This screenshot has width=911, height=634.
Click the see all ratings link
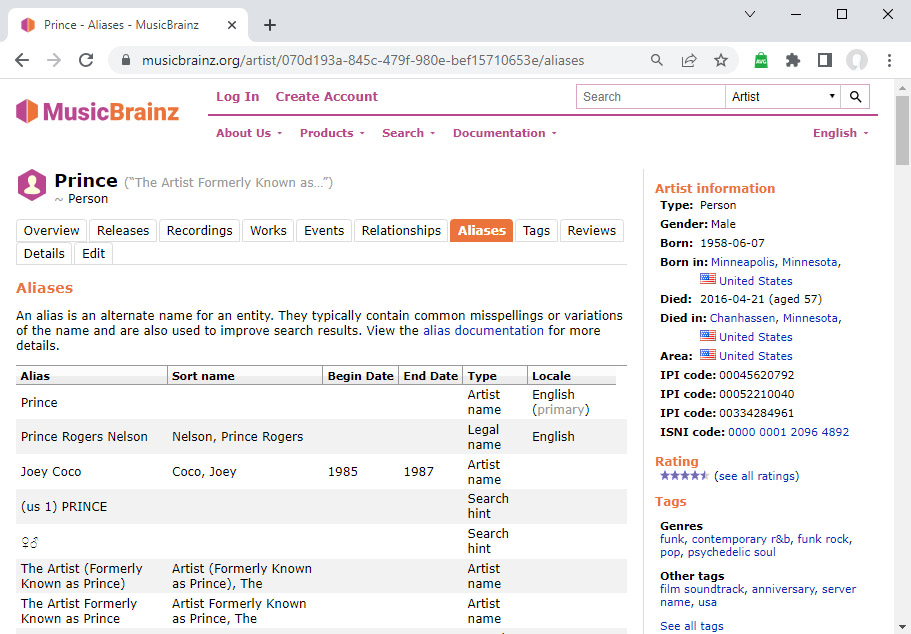click(756, 476)
